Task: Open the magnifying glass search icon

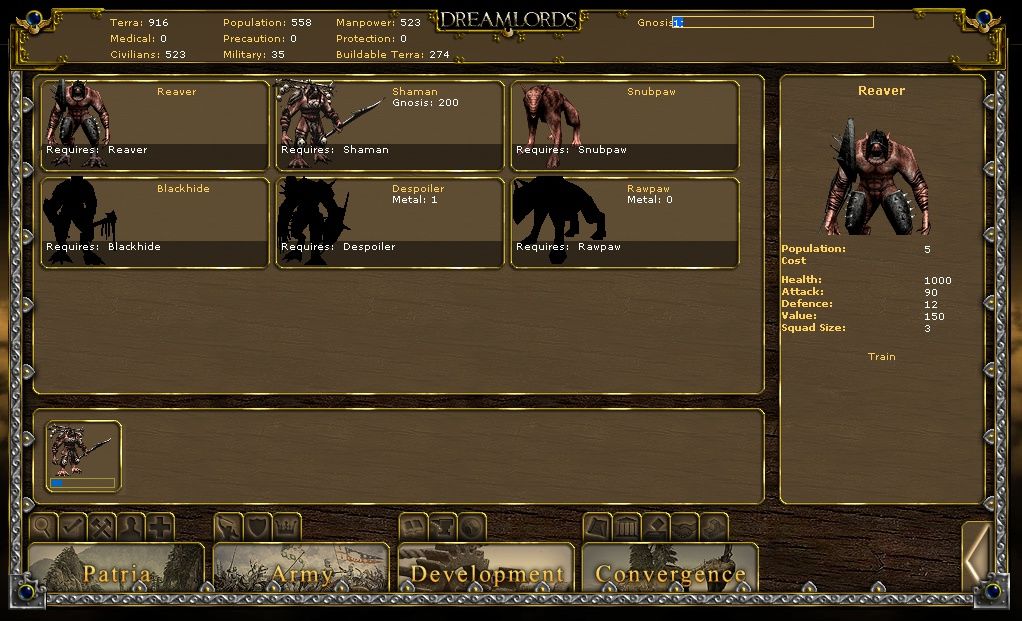Action: point(43,527)
